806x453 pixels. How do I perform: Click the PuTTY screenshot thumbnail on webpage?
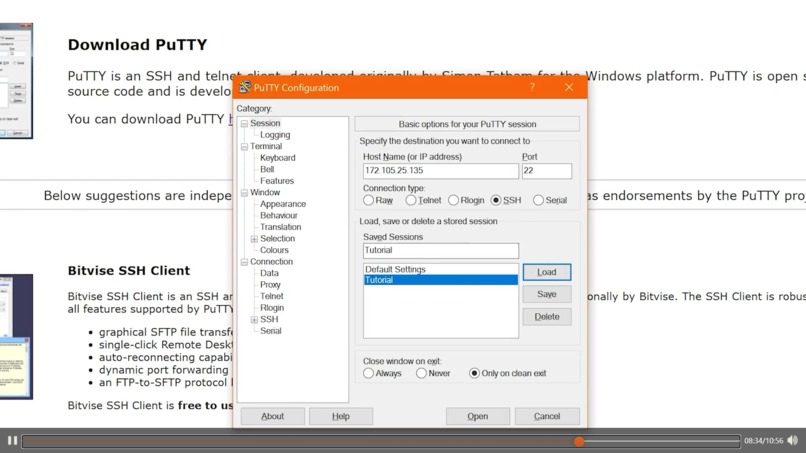16,81
